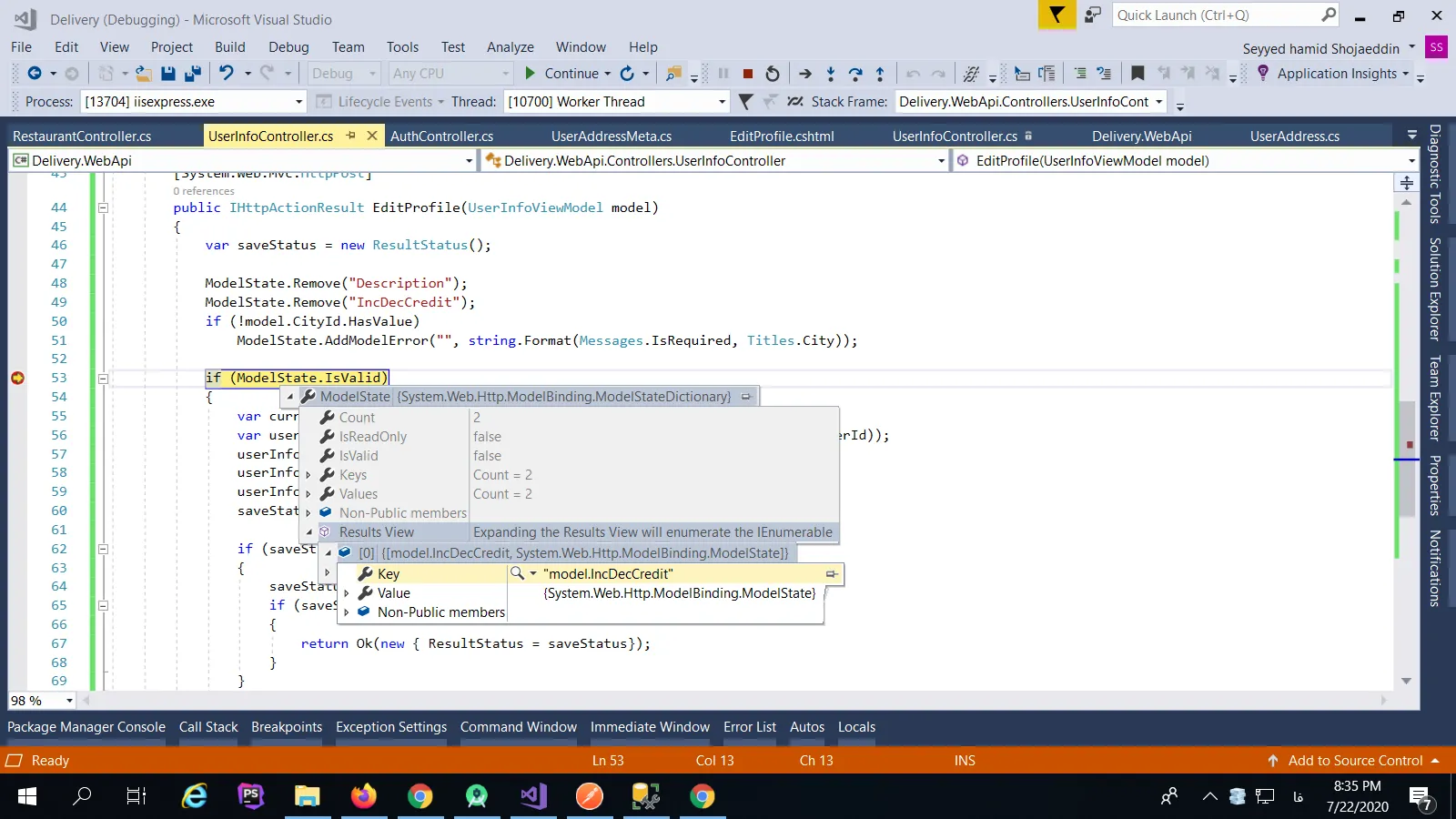Screen dimensions: 1456x819
Task: Click Add to Source Control
Action: [1354, 761]
